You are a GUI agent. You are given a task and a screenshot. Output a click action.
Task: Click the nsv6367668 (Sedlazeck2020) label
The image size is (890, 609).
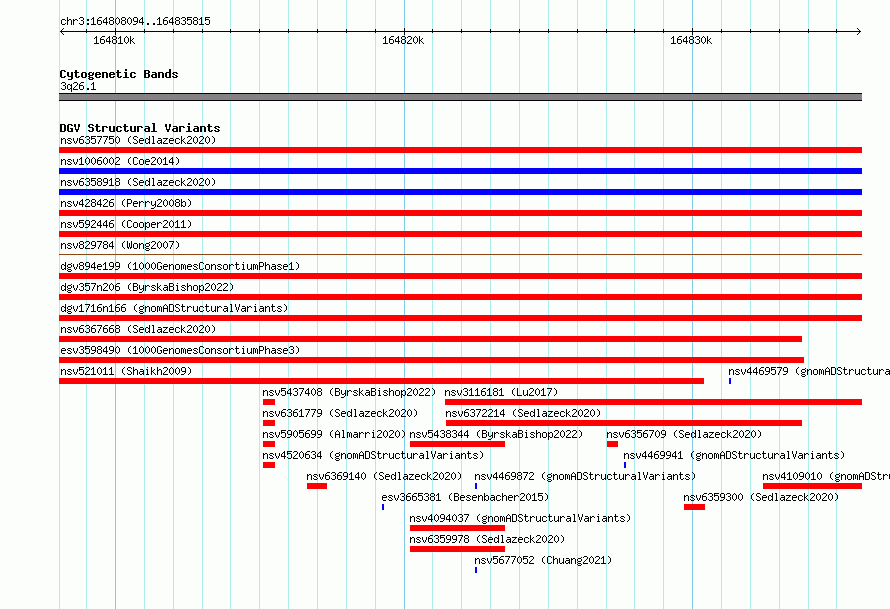[138, 329]
